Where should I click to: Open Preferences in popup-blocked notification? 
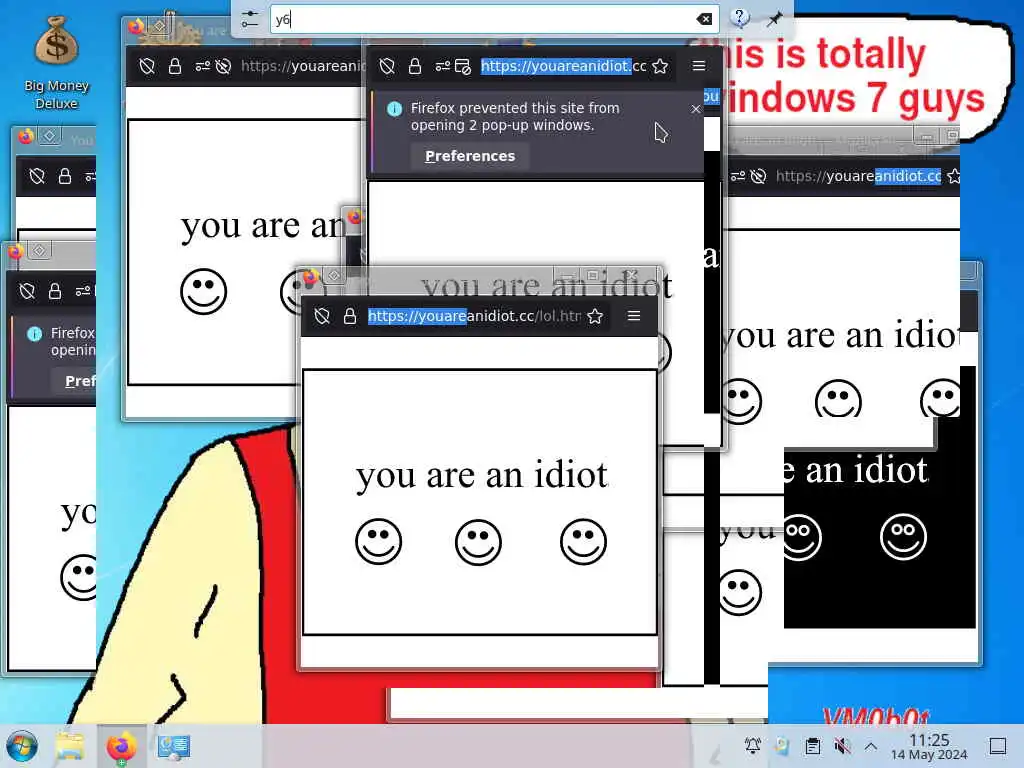coord(470,156)
